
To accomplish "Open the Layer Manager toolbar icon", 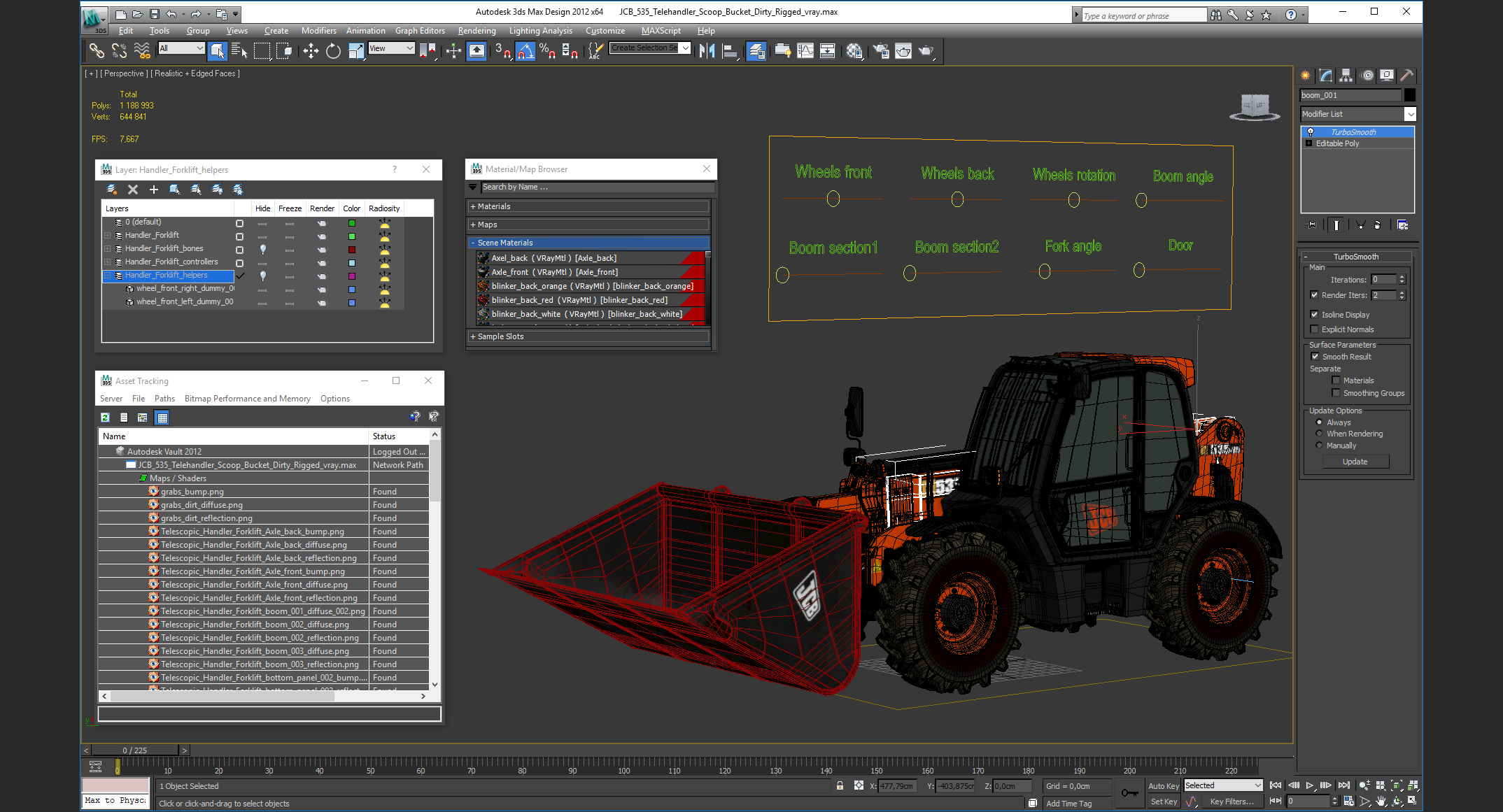I will point(756,50).
